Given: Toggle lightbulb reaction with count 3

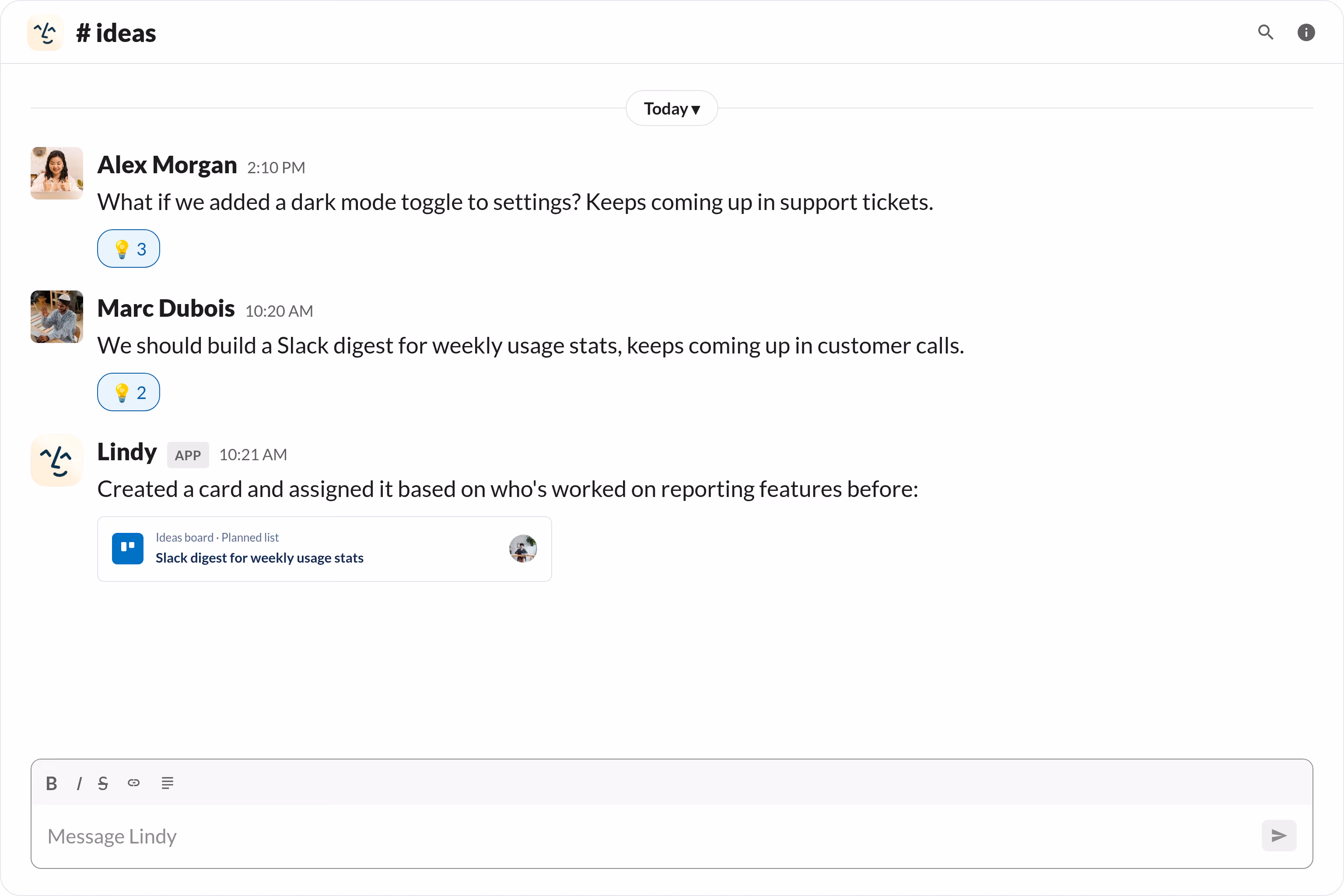Looking at the screenshot, I should pyautogui.click(x=129, y=248).
